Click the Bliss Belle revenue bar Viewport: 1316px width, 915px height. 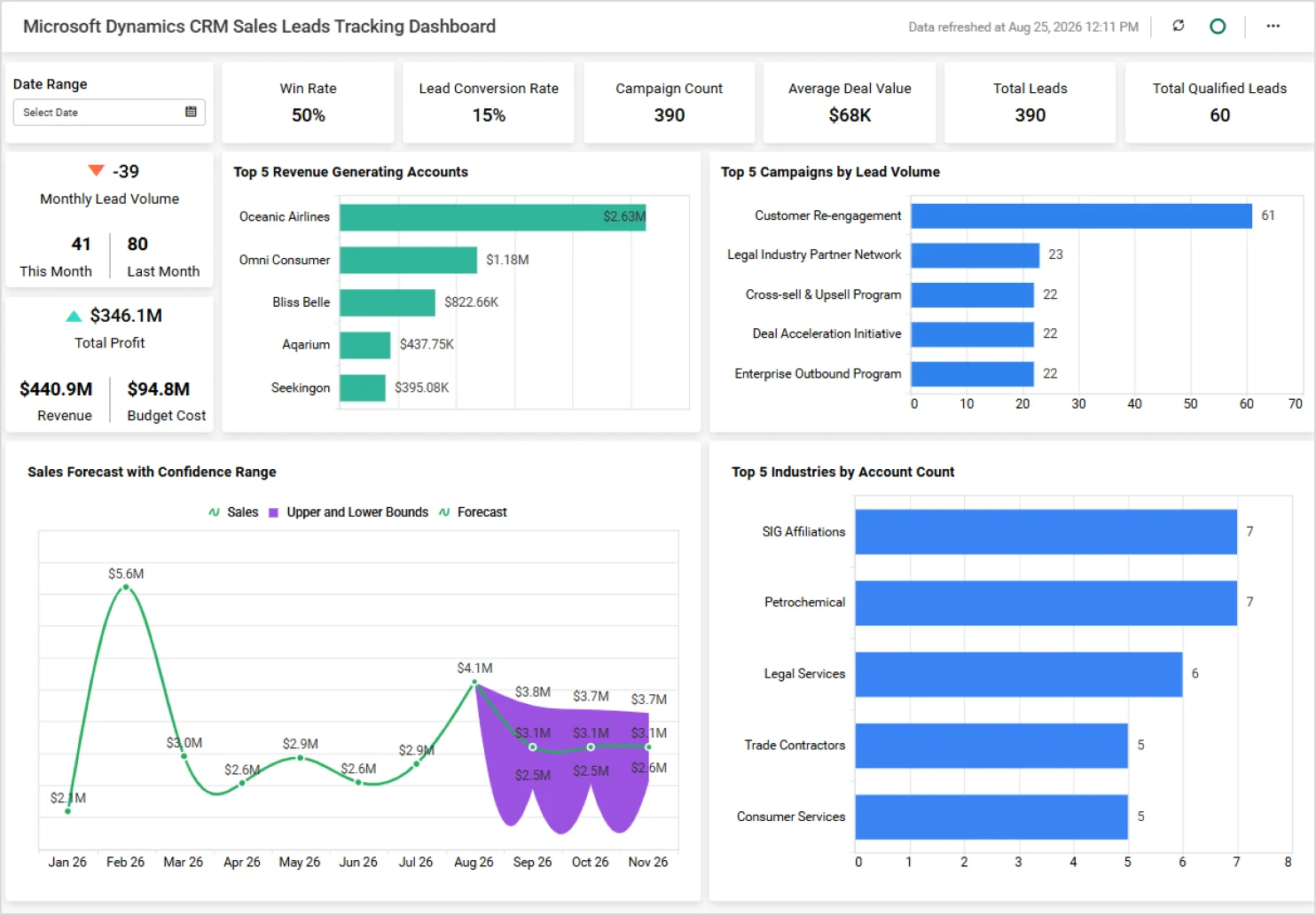tap(388, 302)
